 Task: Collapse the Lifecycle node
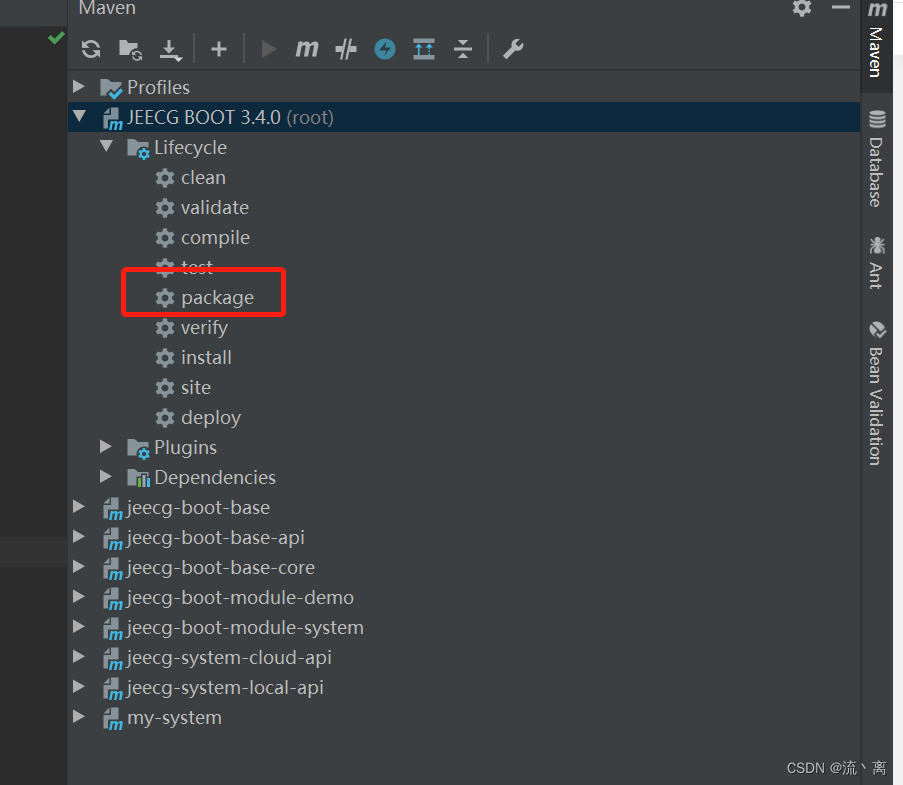coord(107,146)
